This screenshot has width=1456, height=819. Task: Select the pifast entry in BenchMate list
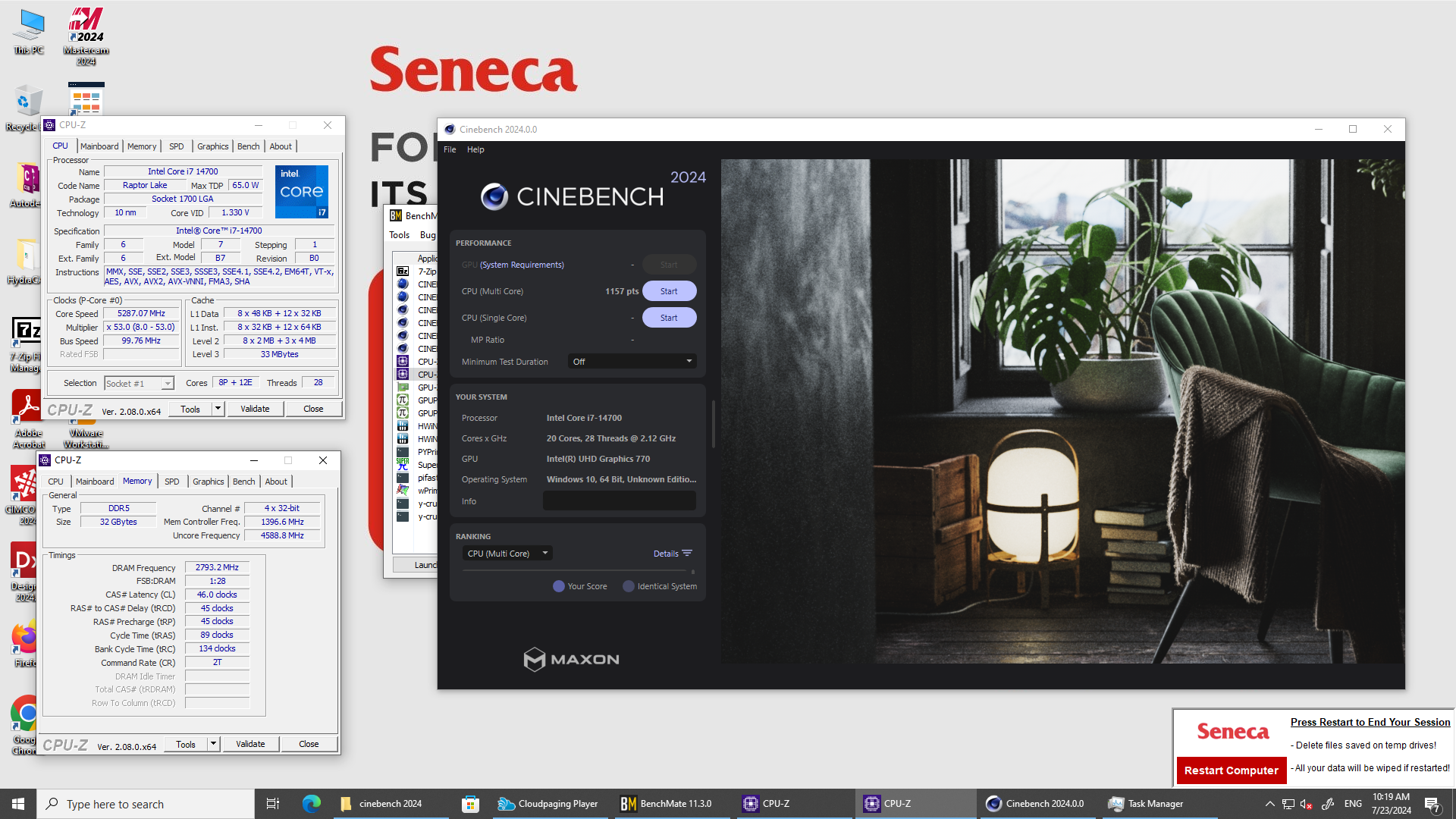point(416,478)
